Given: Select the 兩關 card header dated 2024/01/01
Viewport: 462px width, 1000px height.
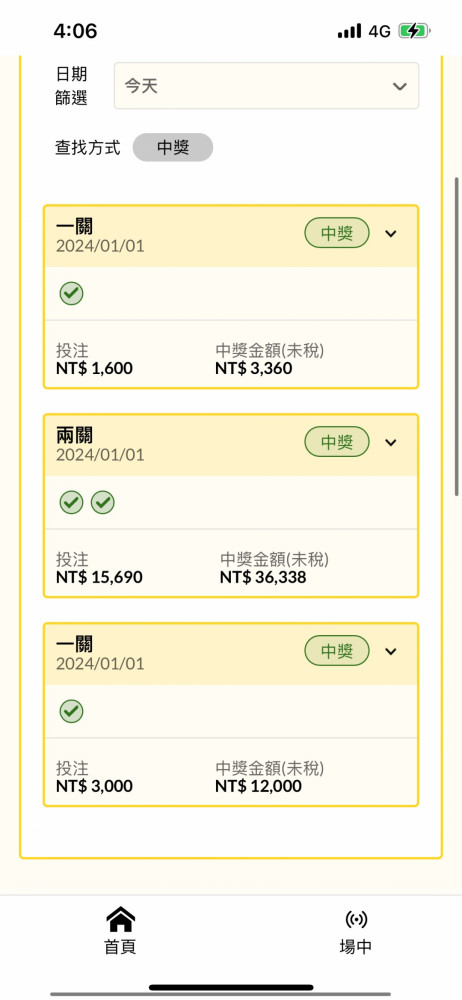Looking at the screenshot, I should (x=231, y=445).
